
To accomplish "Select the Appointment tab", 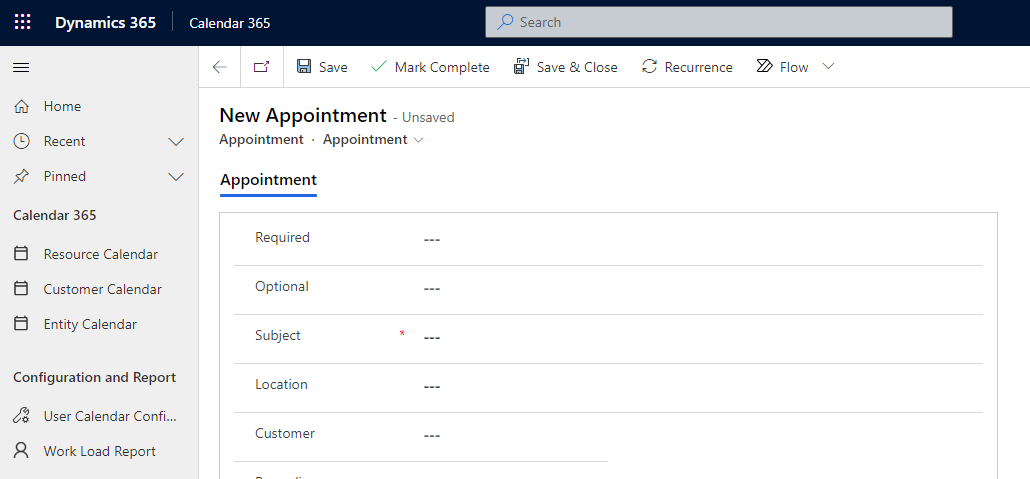I will tap(268, 181).
